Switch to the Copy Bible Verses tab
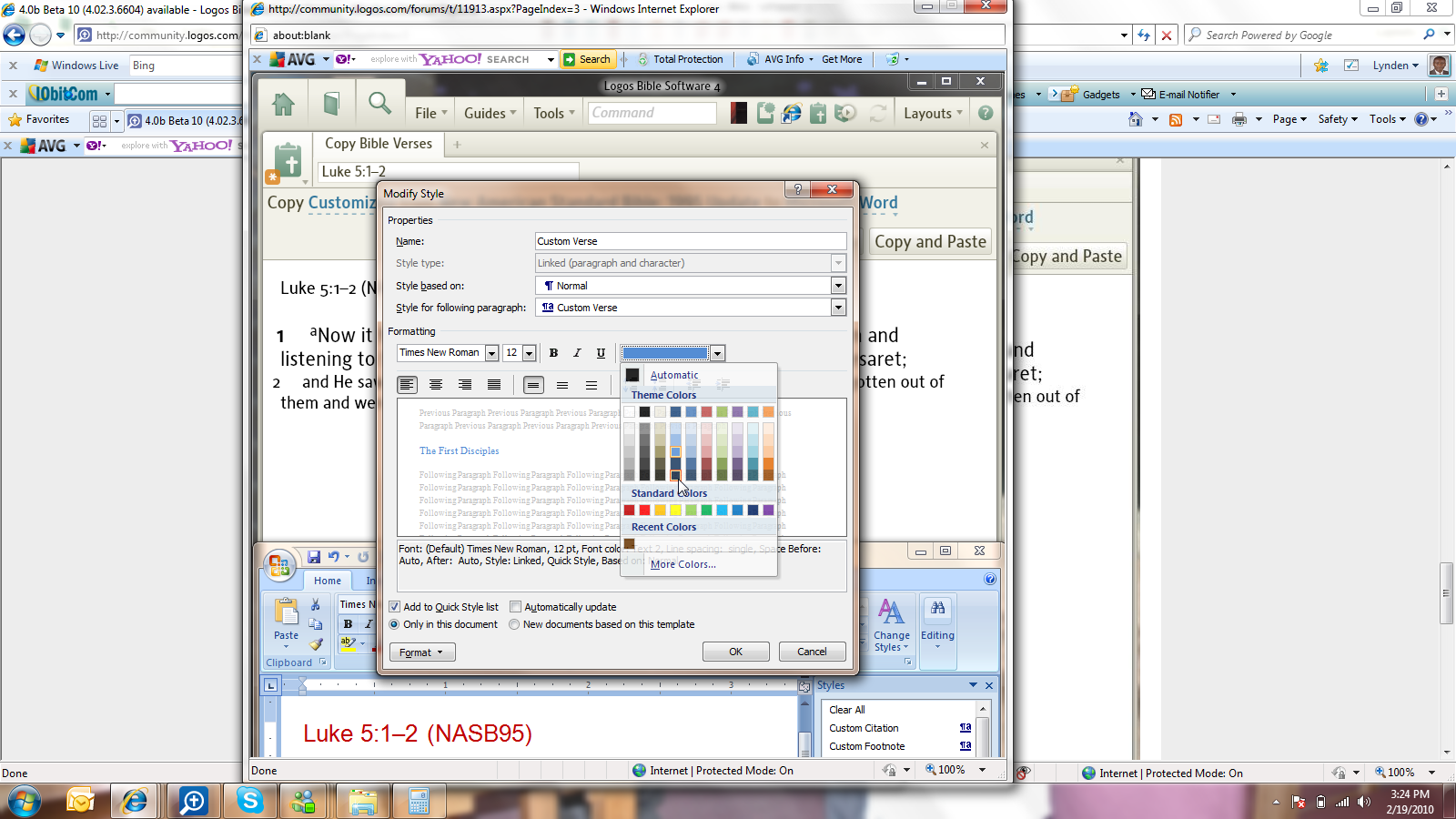Screen dimensions: 1456x819 (379, 144)
